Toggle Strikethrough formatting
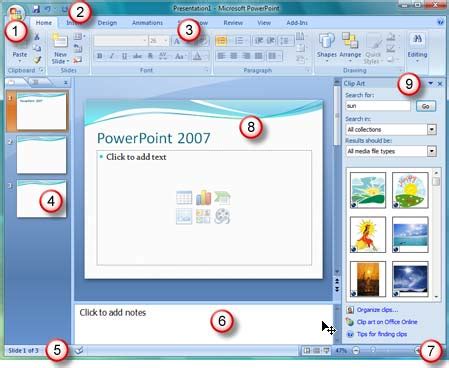The height and width of the screenshot is (368, 449). coord(137,56)
